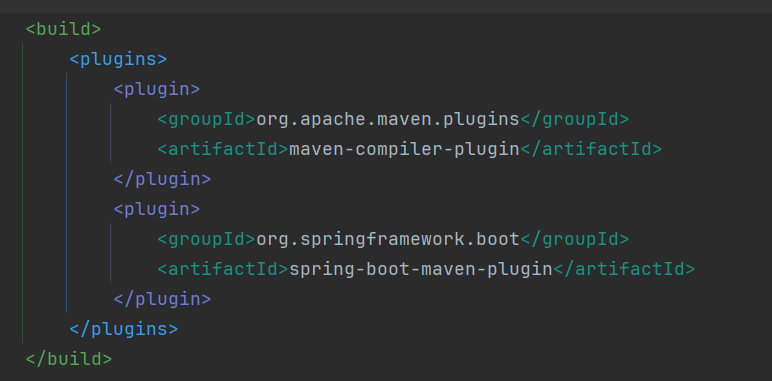Select the spring-boot-maven-plugin artifactId value

(x=421, y=269)
